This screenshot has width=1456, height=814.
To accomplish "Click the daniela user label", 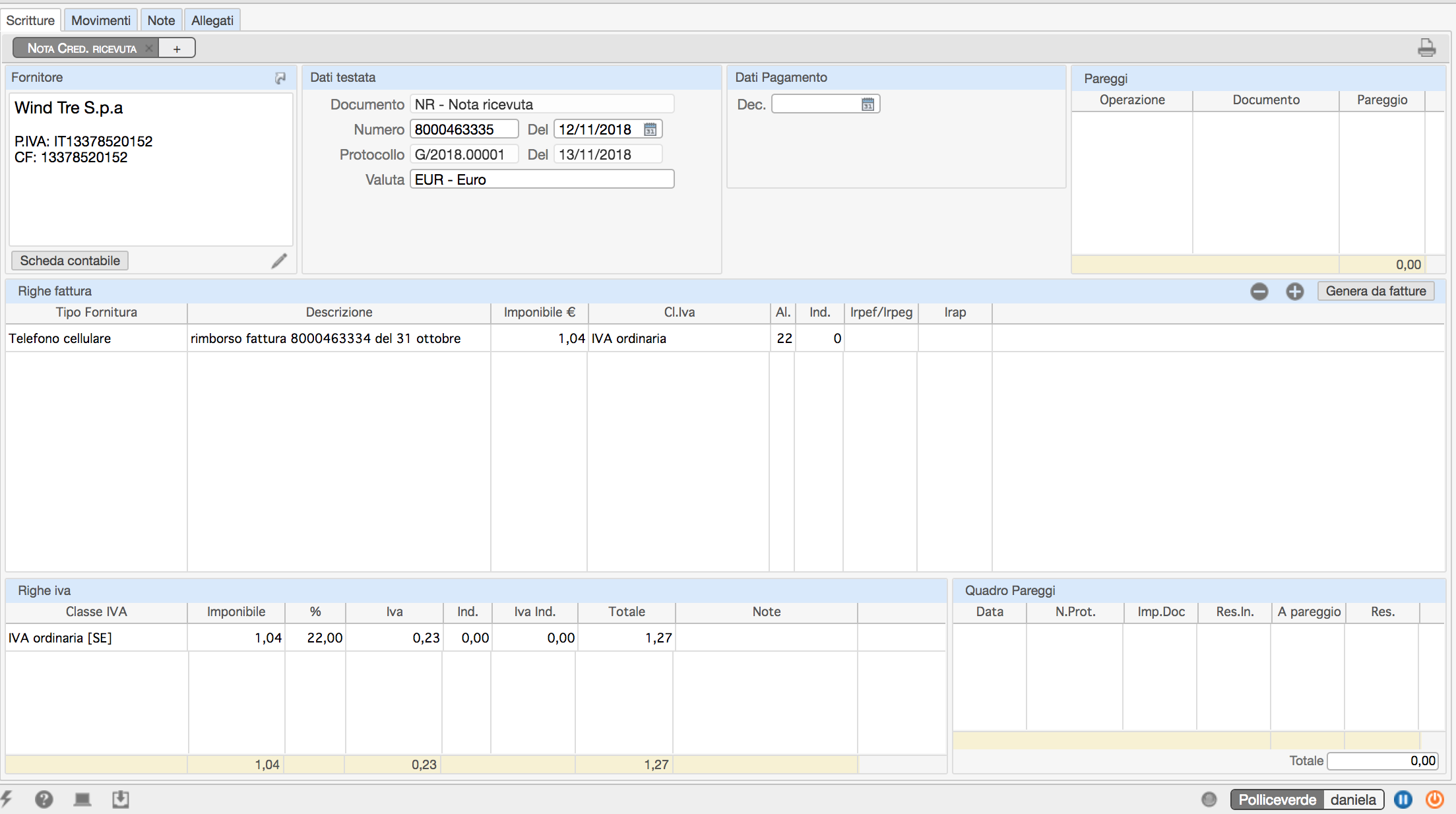I will coord(1353,799).
